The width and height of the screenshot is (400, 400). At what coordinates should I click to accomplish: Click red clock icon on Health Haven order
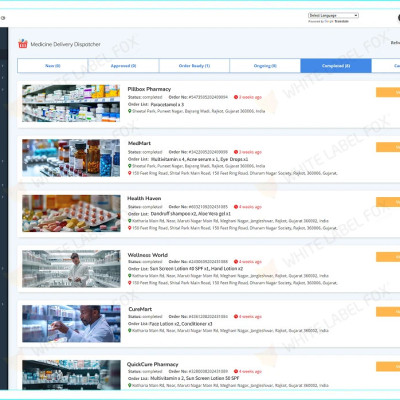[x=236, y=207]
